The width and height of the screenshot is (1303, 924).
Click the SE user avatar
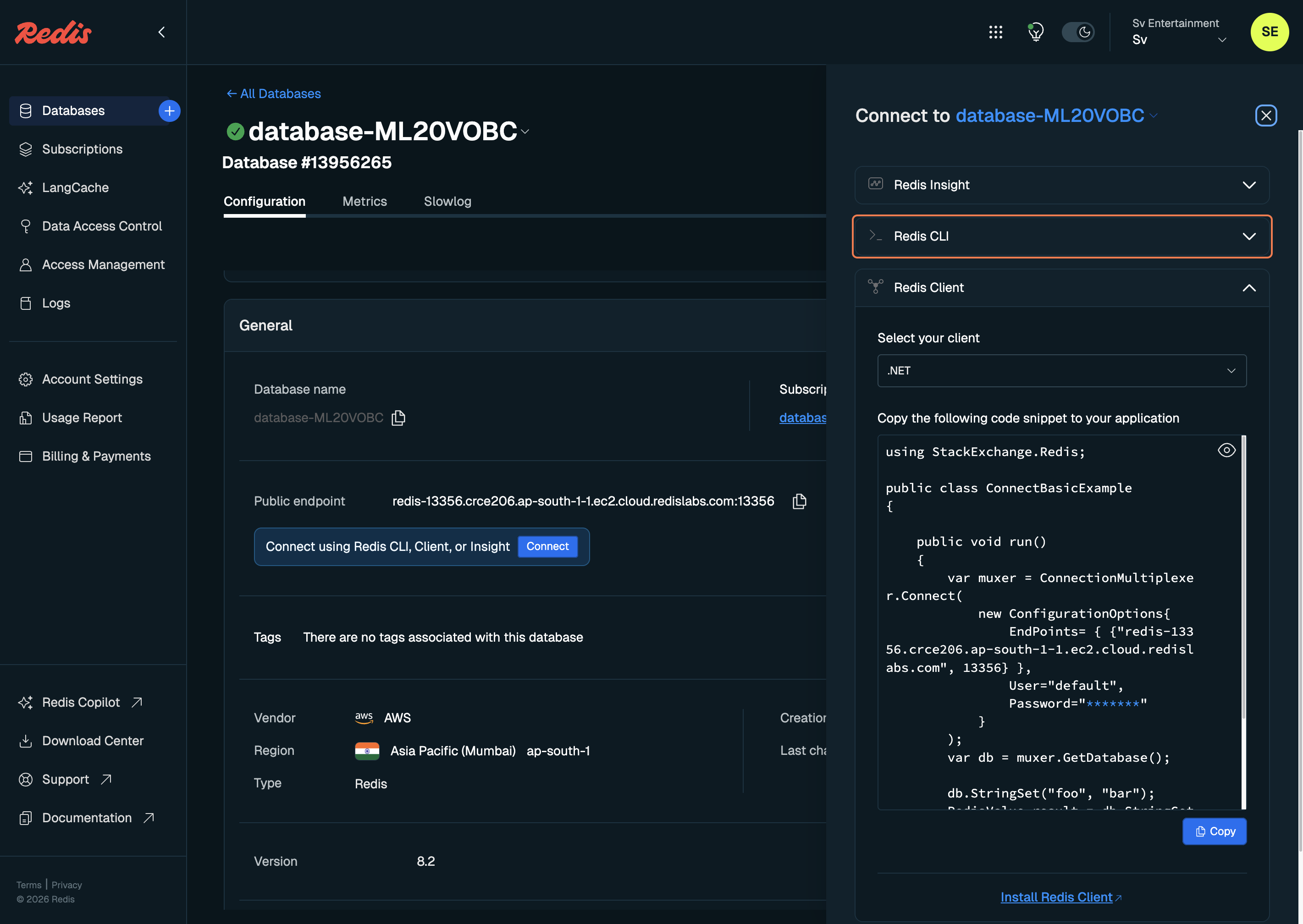click(1270, 32)
